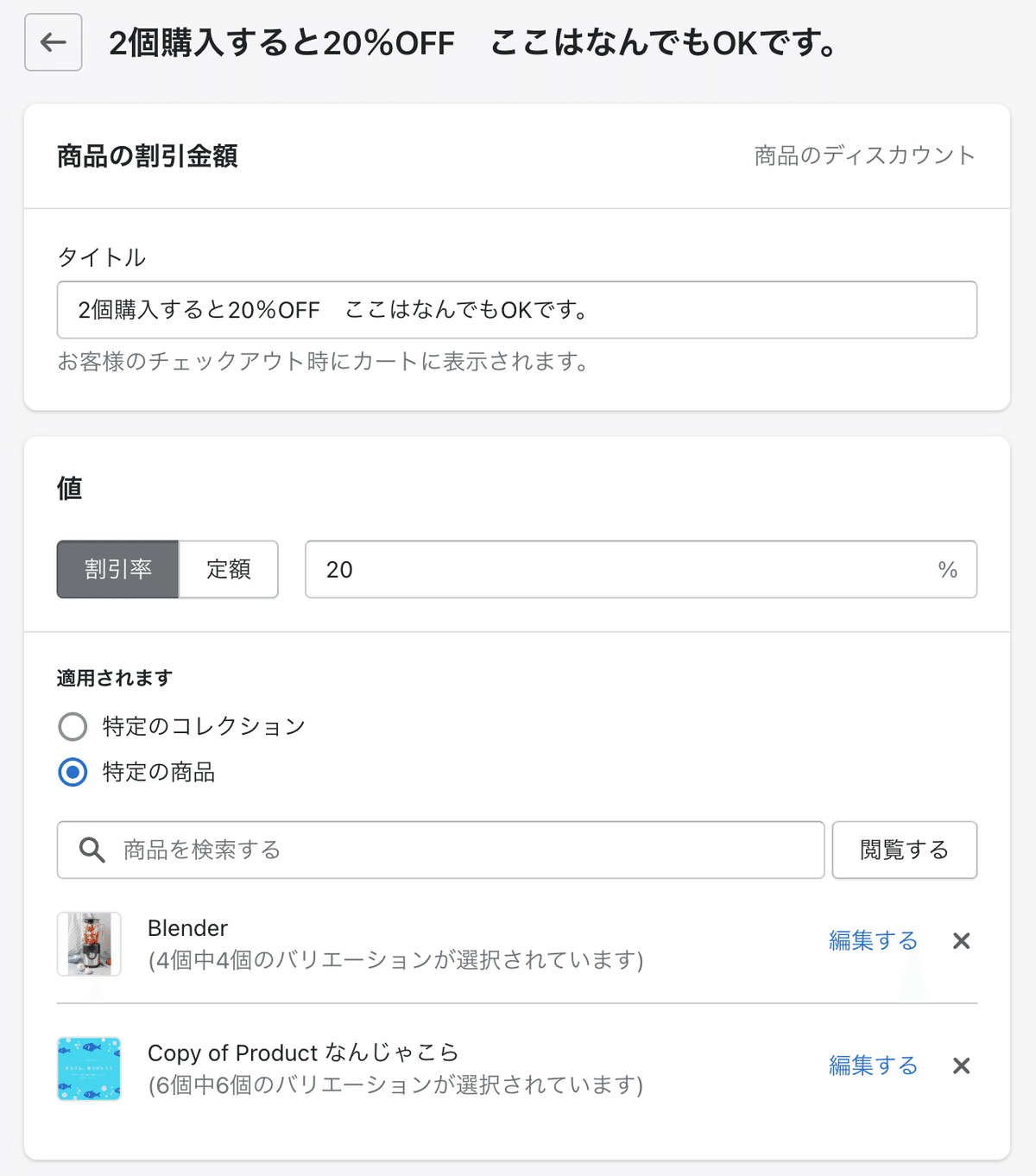This screenshot has width=1036, height=1176.
Task: Click the 商品のディスカウント label
Action: (865, 155)
